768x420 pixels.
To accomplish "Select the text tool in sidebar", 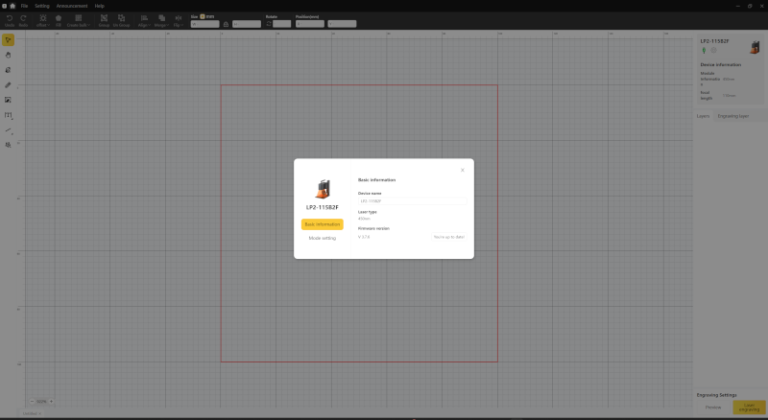I will (x=8, y=115).
